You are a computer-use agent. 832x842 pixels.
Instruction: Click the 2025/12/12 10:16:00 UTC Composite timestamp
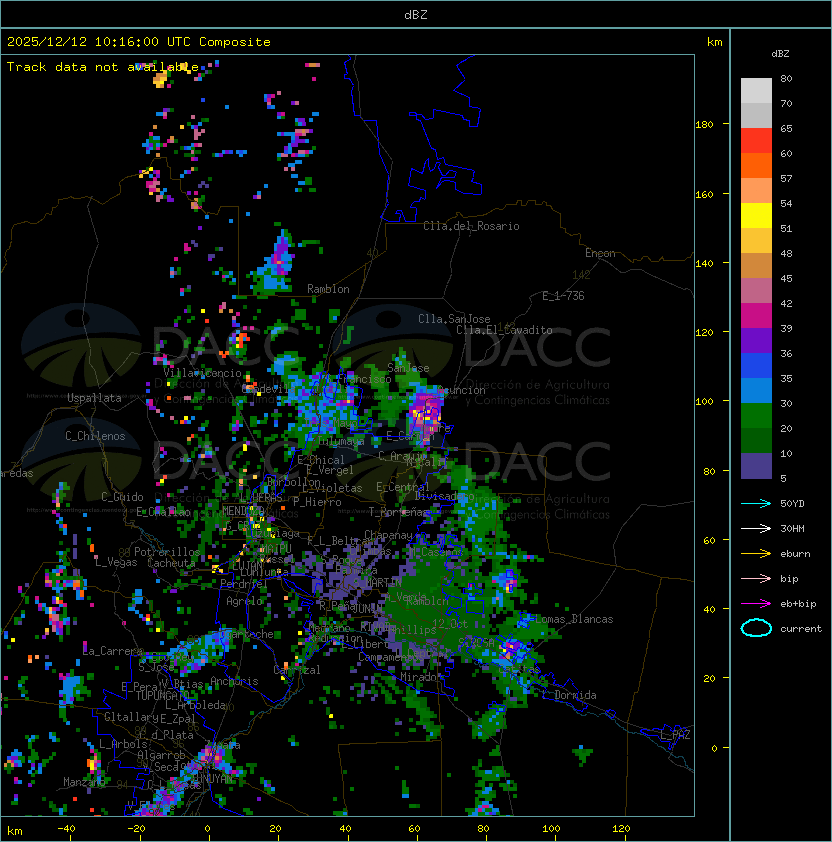[139, 42]
